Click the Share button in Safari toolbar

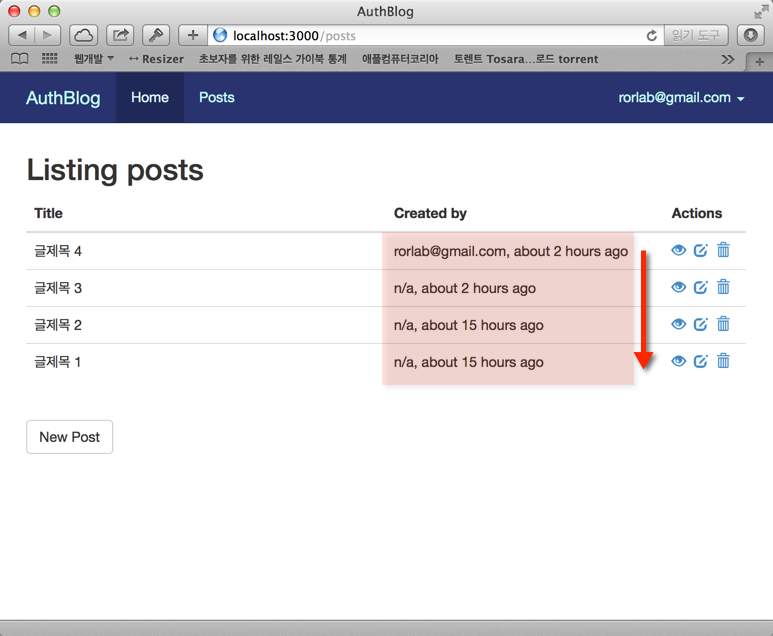pyautogui.click(x=120, y=35)
